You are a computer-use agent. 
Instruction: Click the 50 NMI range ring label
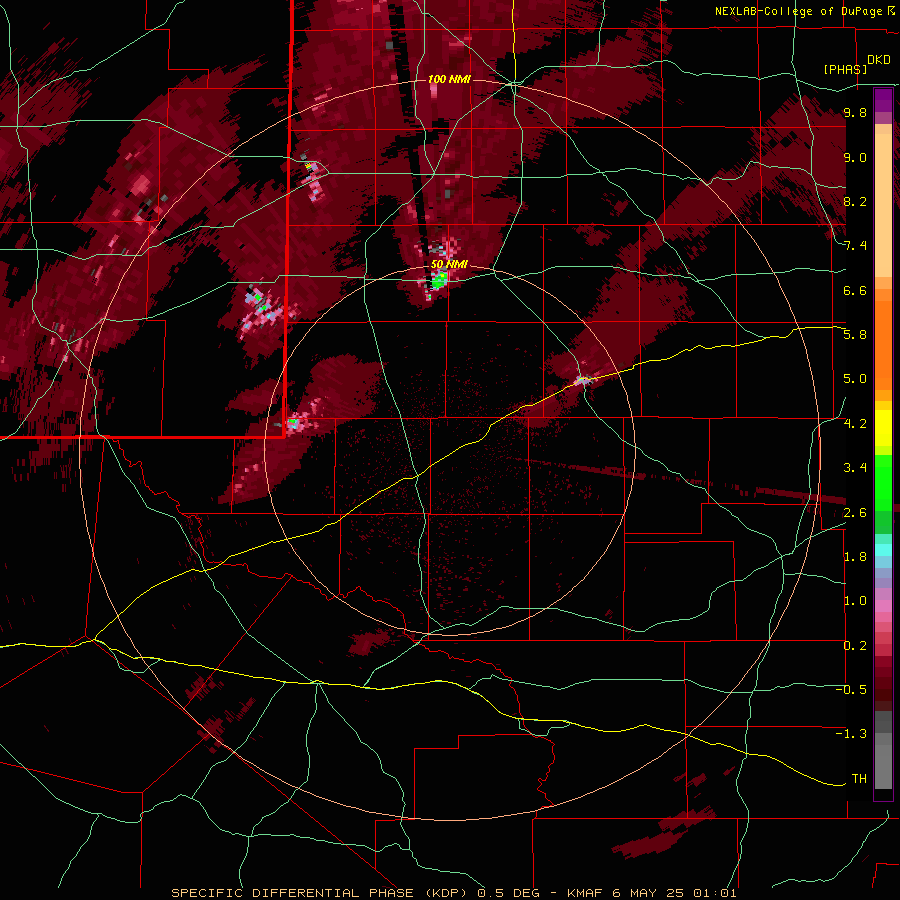point(449,265)
